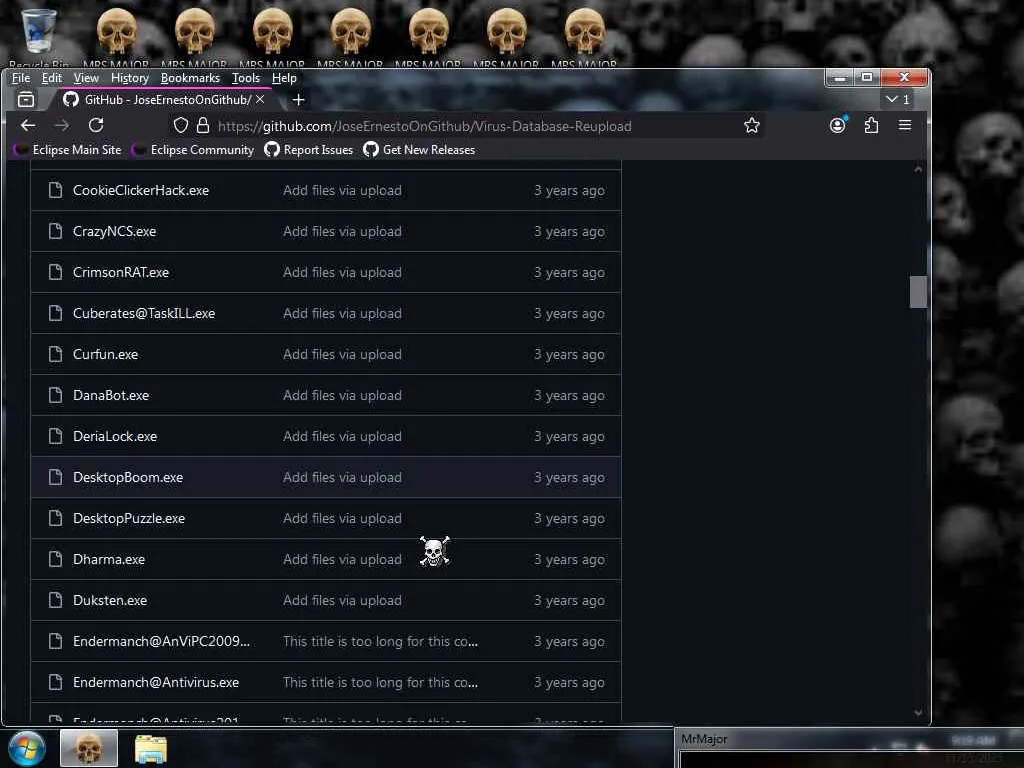
Task: Open CrazyNCS.exe file link
Action: 114,232
